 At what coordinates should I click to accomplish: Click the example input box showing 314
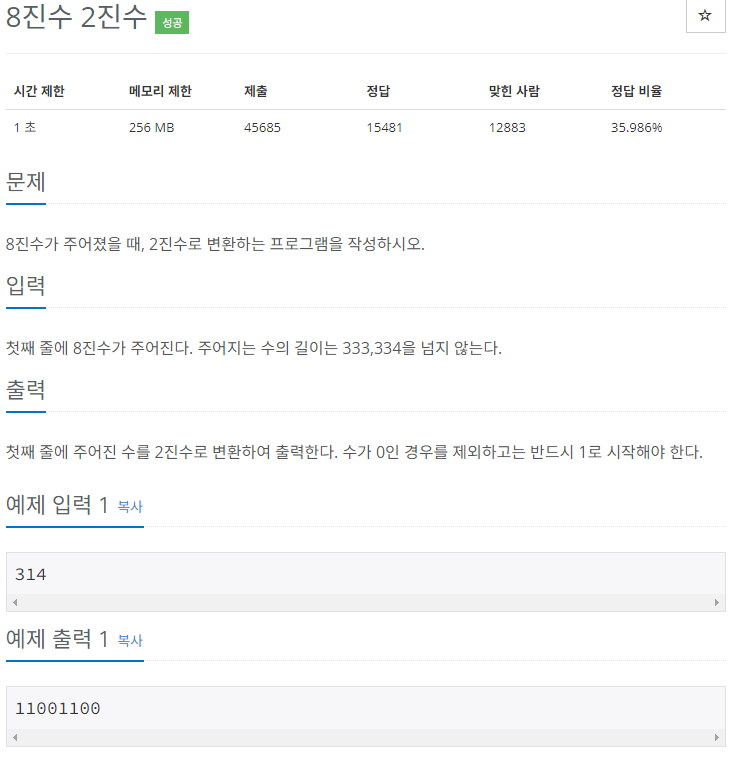[365, 574]
